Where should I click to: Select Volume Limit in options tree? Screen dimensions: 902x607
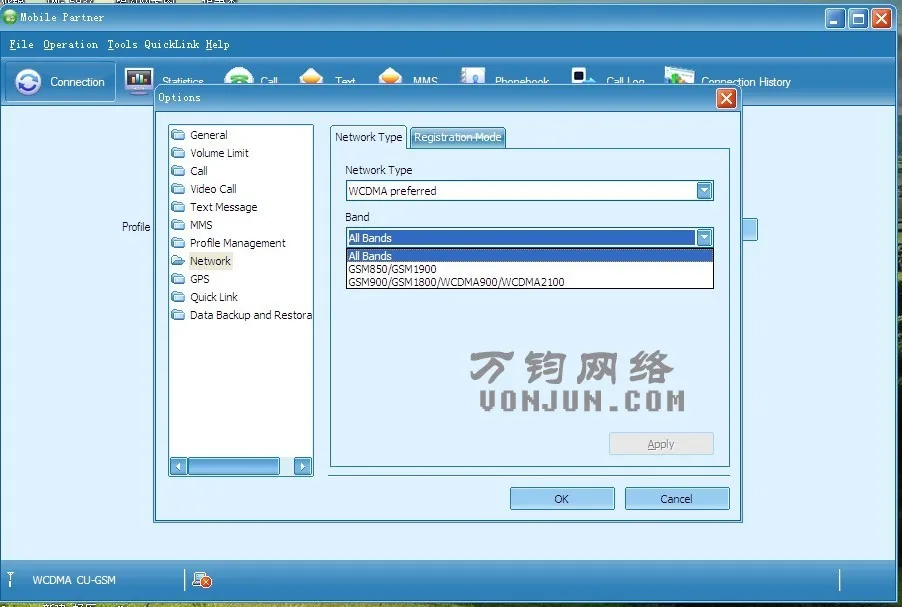(219, 152)
